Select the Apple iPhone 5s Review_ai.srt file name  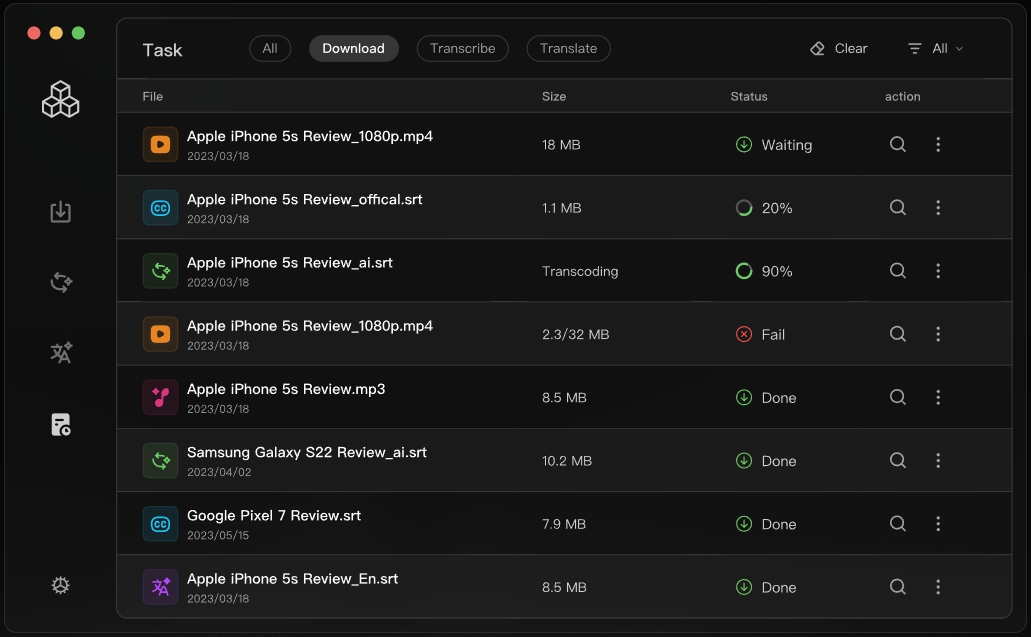click(x=289, y=262)
